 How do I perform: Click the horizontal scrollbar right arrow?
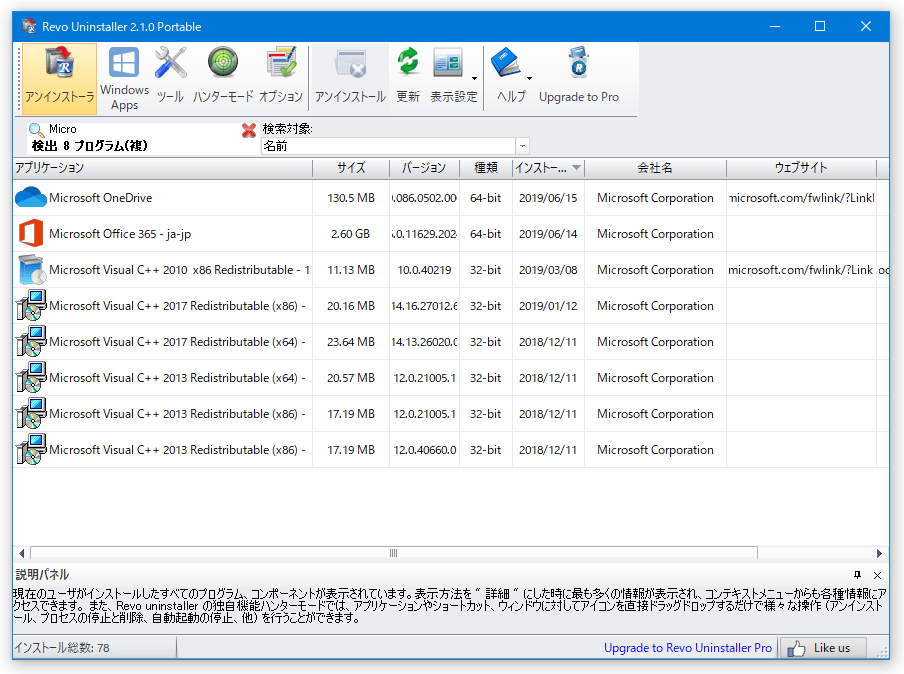[x=879, y=553]
